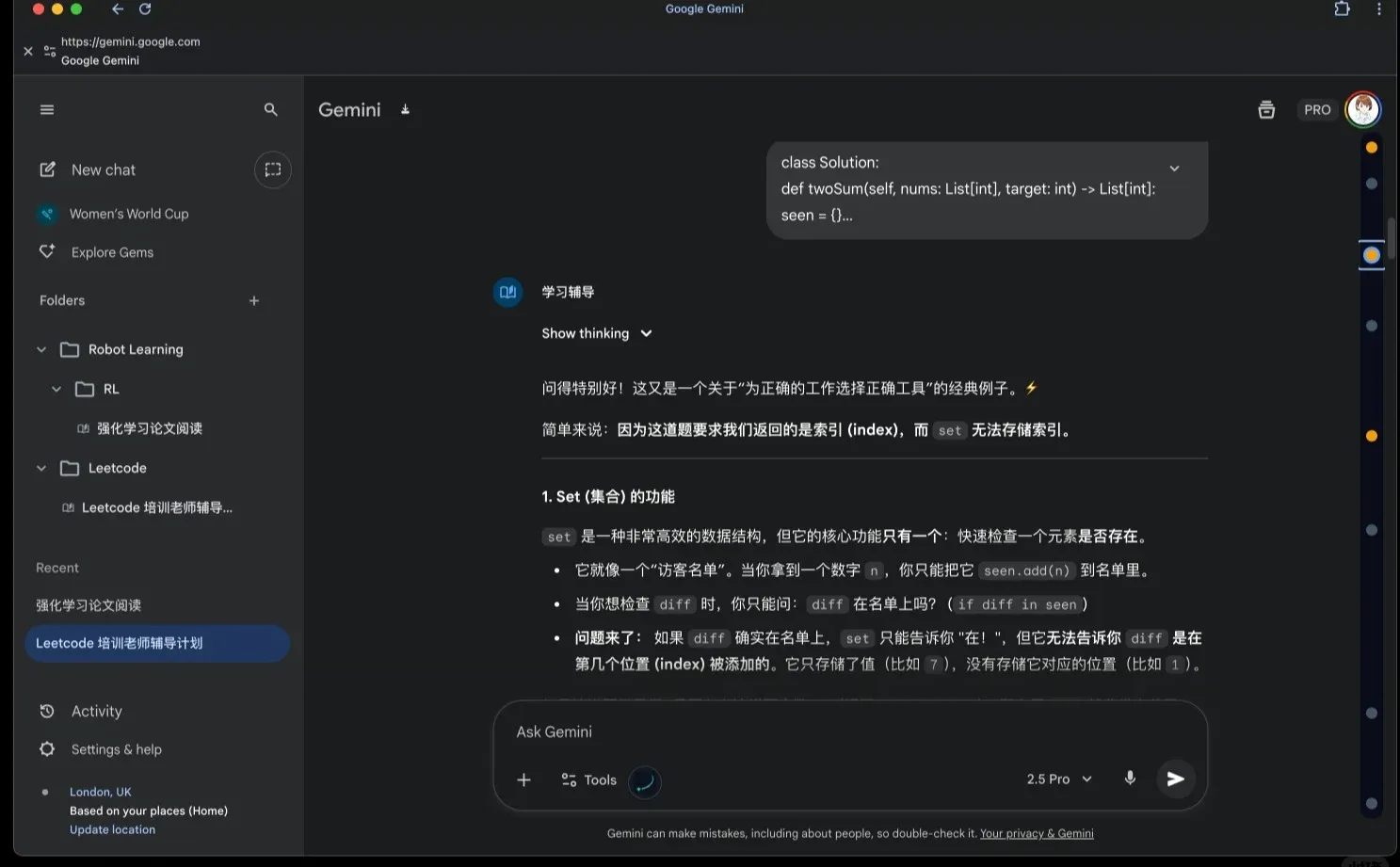
Task: Open your Google profile avatar
Action: (x=1363, y=109)
